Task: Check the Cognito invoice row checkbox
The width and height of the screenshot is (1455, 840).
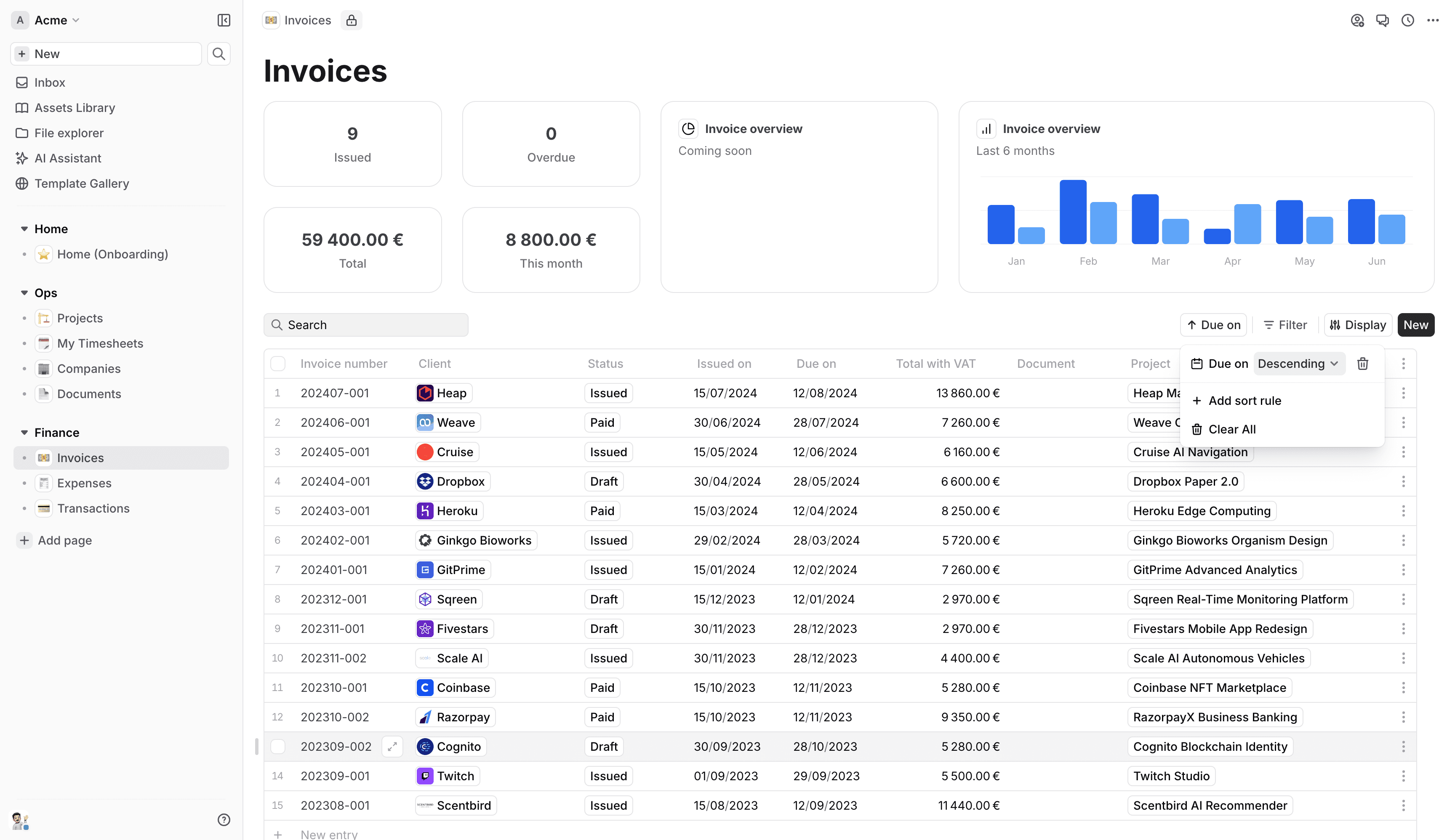Action: [x=277, y=747]
